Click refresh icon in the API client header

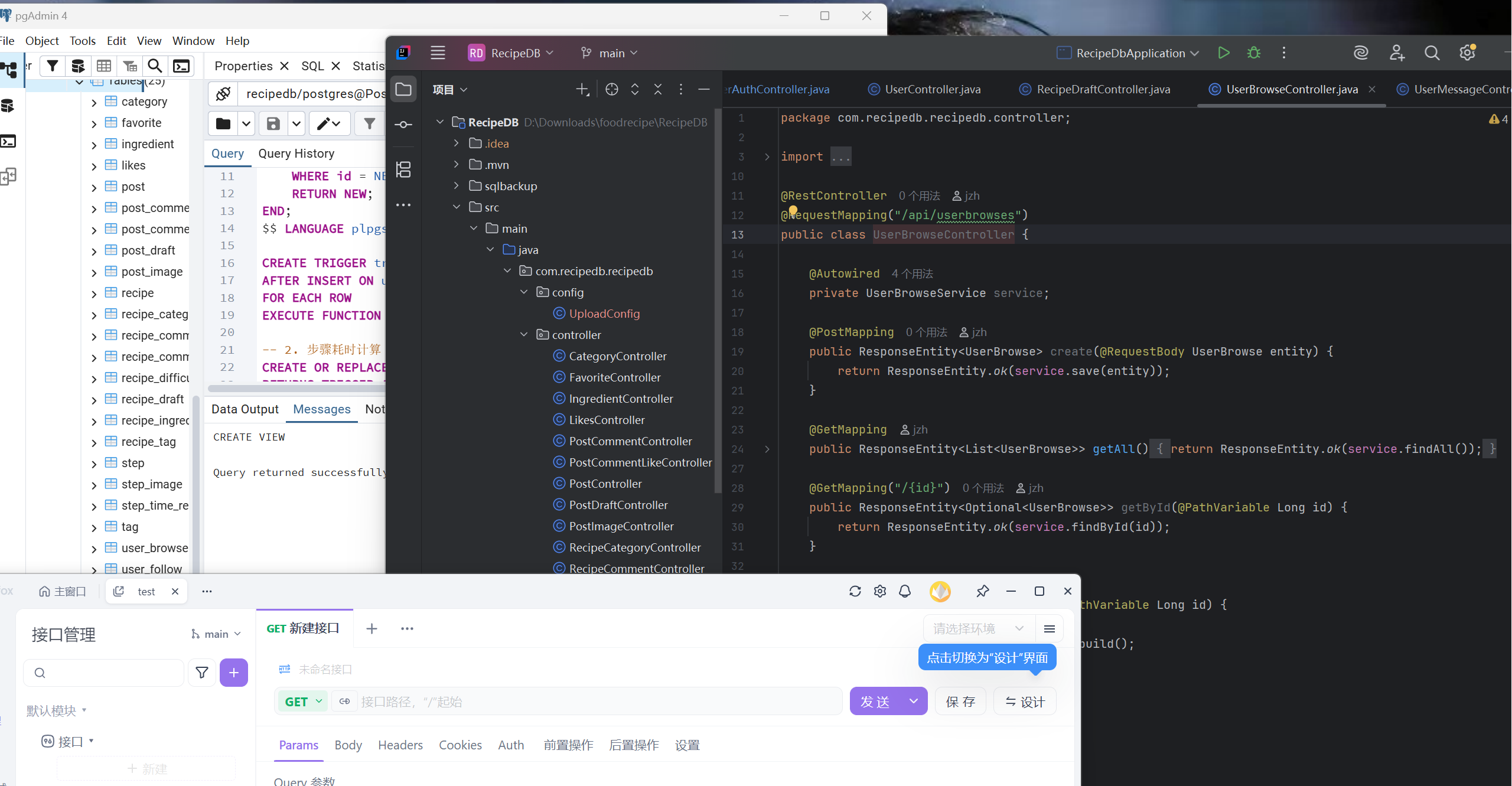click(855, 591)
